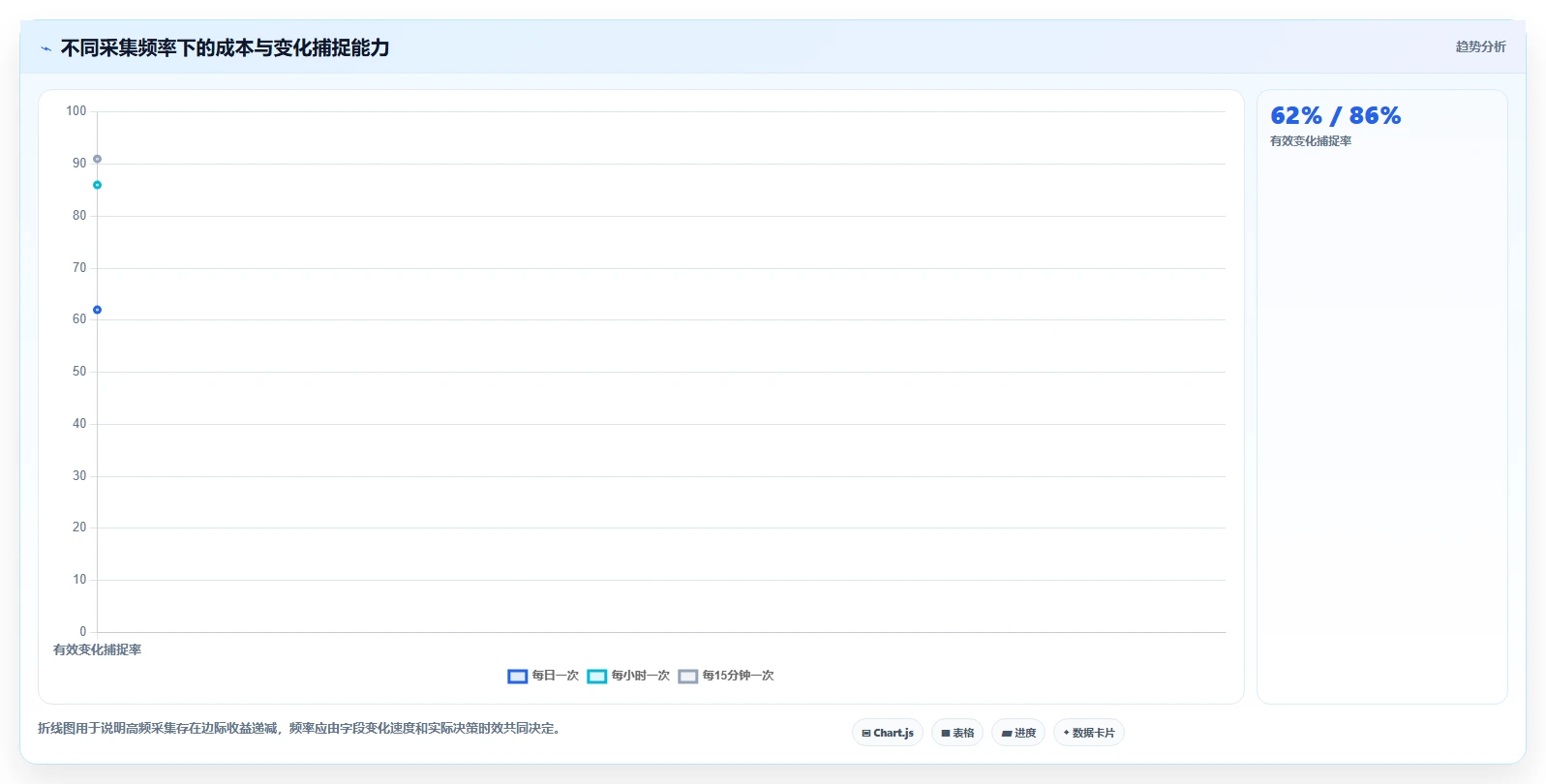Image resolution: width=1546 pixels, height=784 pixels.
Task: Toggle the 每日一次 legend series
Action: tap(543, 676)
